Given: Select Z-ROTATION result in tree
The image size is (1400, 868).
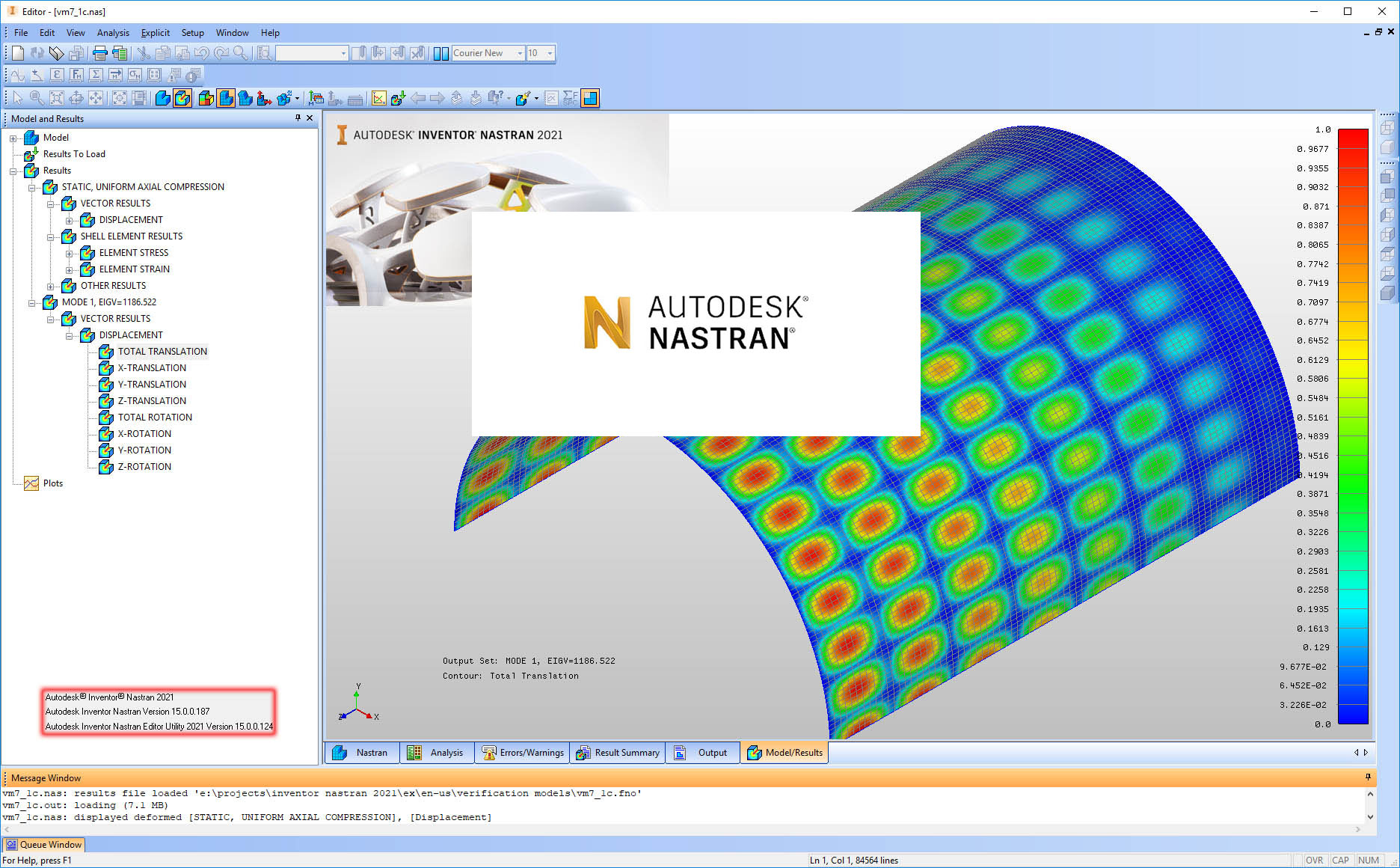Looking at the screenshot, I should [x=144, y=467].
